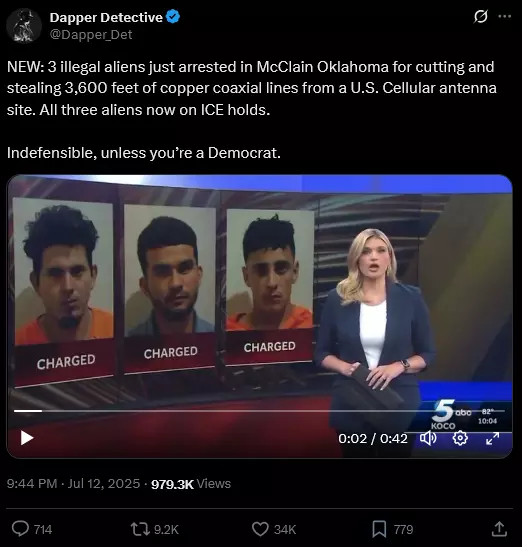Click the 979.3K Views count
The width and height of the screenshot is (522, 547).
click(x=191, y=484)
